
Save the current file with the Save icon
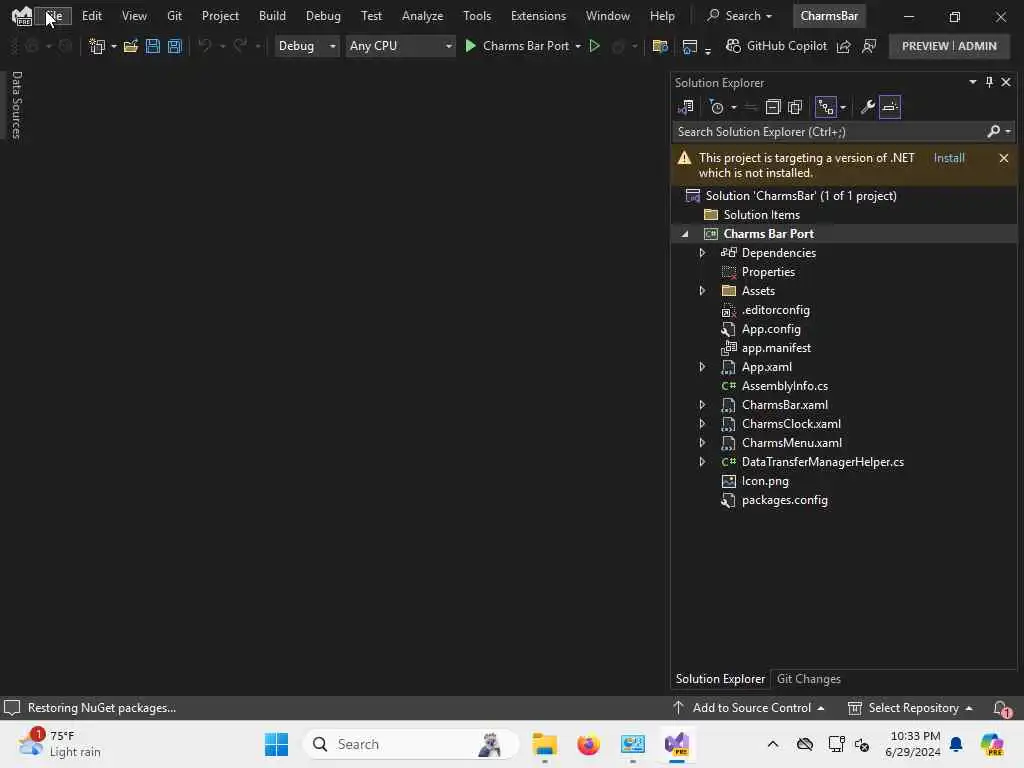pyautogui.click(x=153, y=46)
